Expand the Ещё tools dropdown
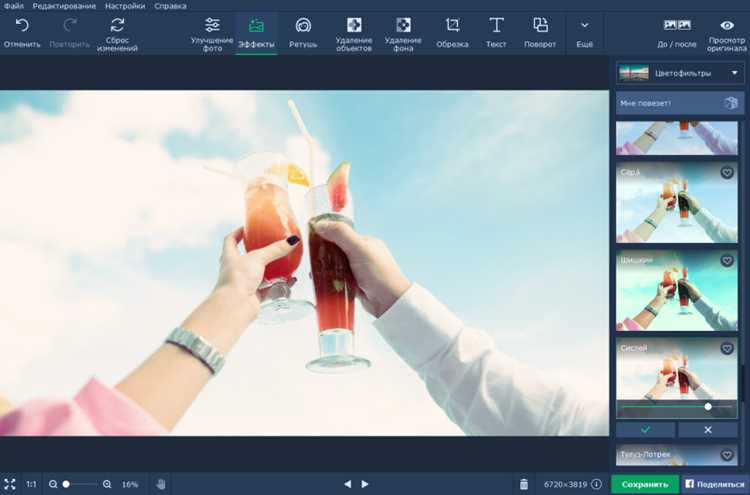The width and height of the screenshot is (750, 495). pyautogui.click(x=585, y=33)
